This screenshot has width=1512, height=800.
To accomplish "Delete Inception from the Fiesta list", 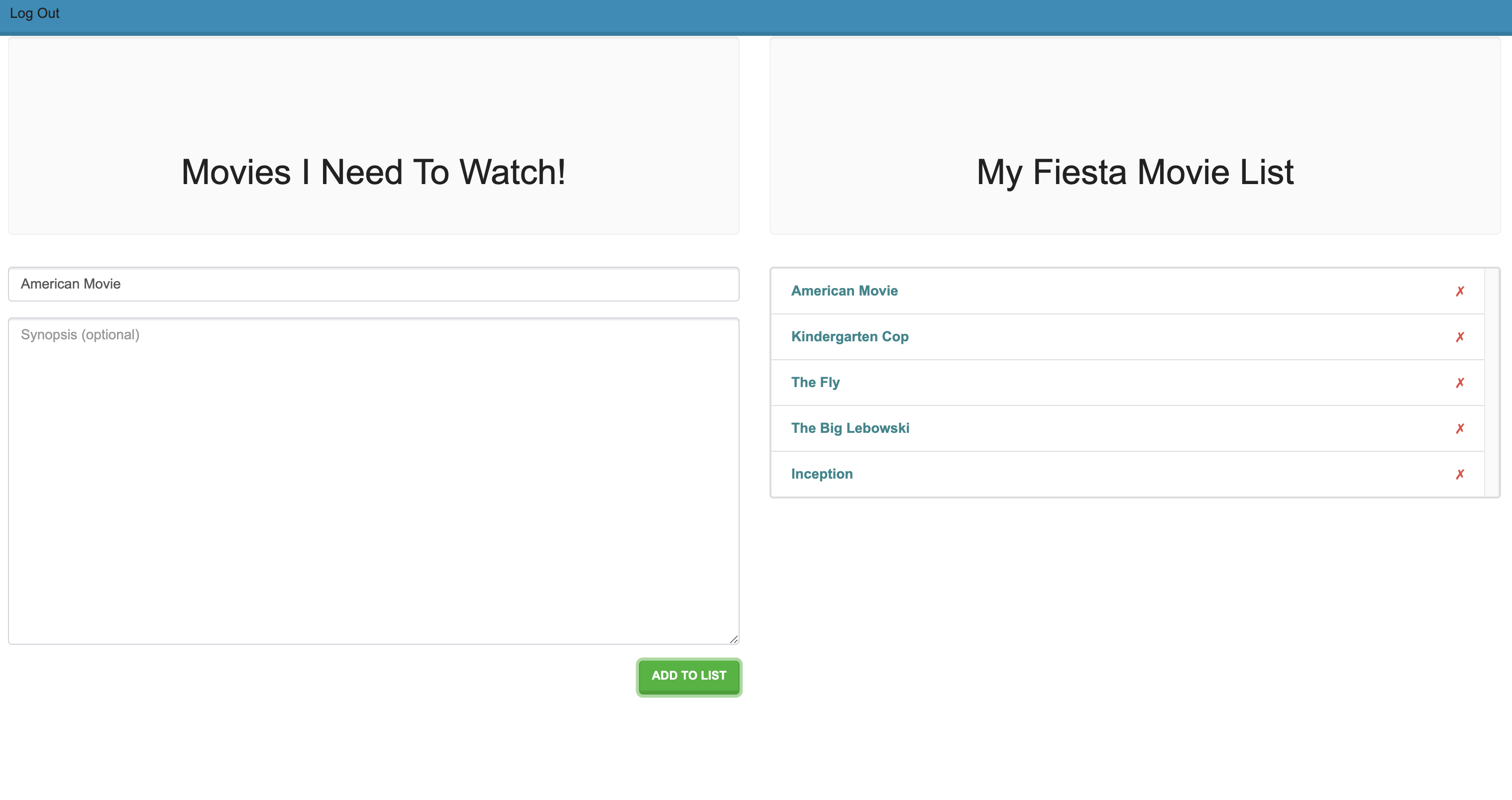I will click(x=1460, y=474).
